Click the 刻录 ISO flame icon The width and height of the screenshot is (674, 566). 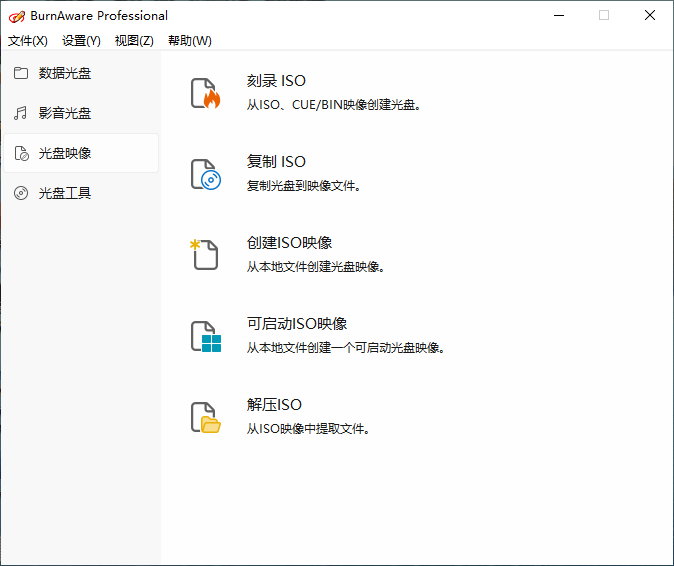[205, 93]
